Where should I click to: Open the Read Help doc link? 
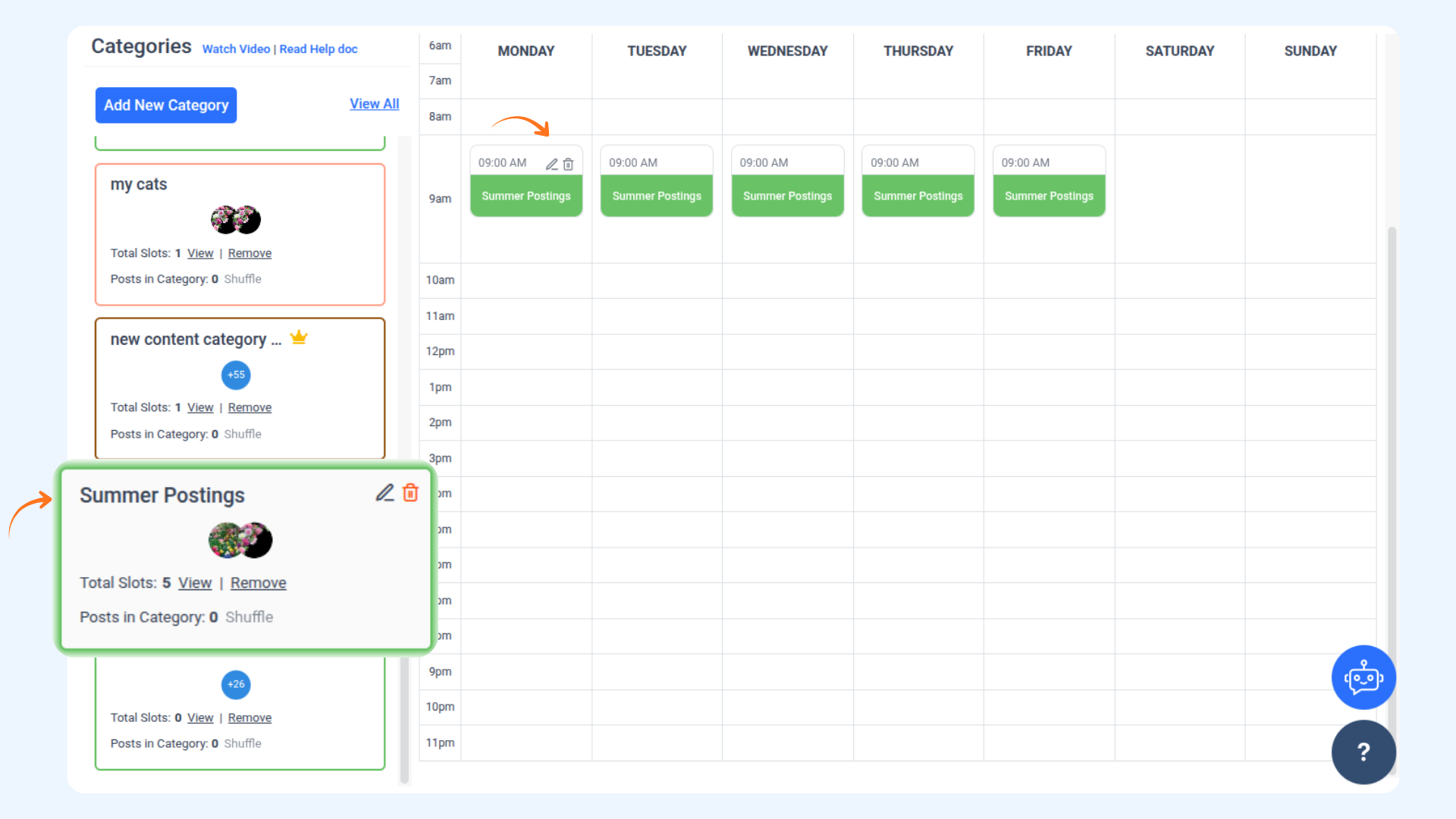[318, 49]
